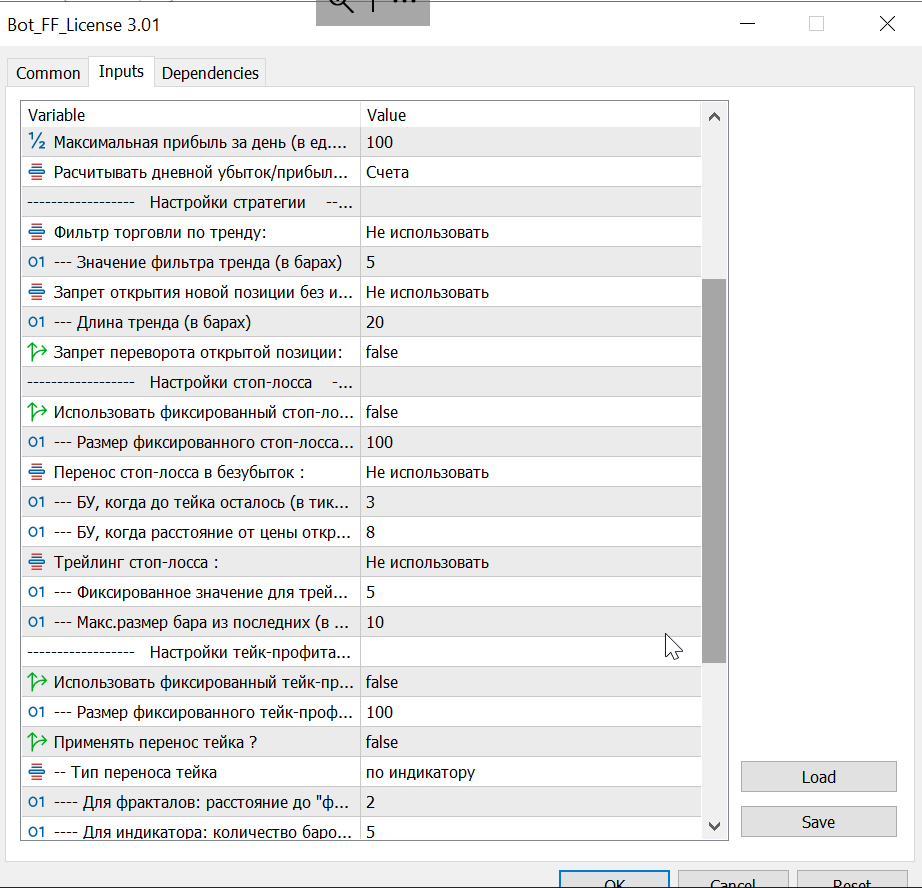Image resolution: width=922 pixels, height=888 pixels.
Task: Click the enum icon beside Тип переноса тейка
Action: coord(37,772)
